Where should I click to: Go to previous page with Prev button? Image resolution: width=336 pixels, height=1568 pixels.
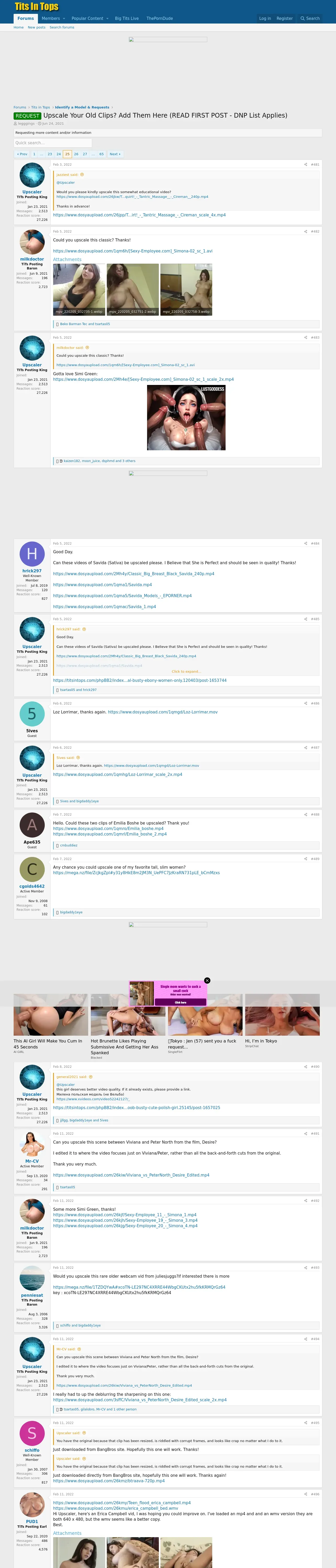pos(22,154)
